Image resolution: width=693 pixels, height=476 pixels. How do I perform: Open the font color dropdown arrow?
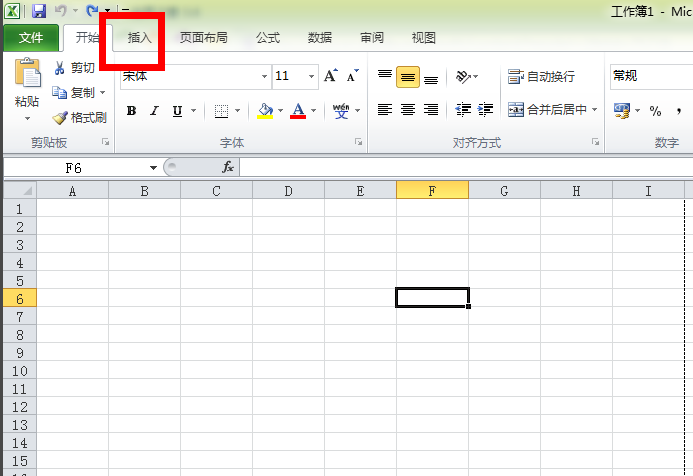(x=313, y=110)
